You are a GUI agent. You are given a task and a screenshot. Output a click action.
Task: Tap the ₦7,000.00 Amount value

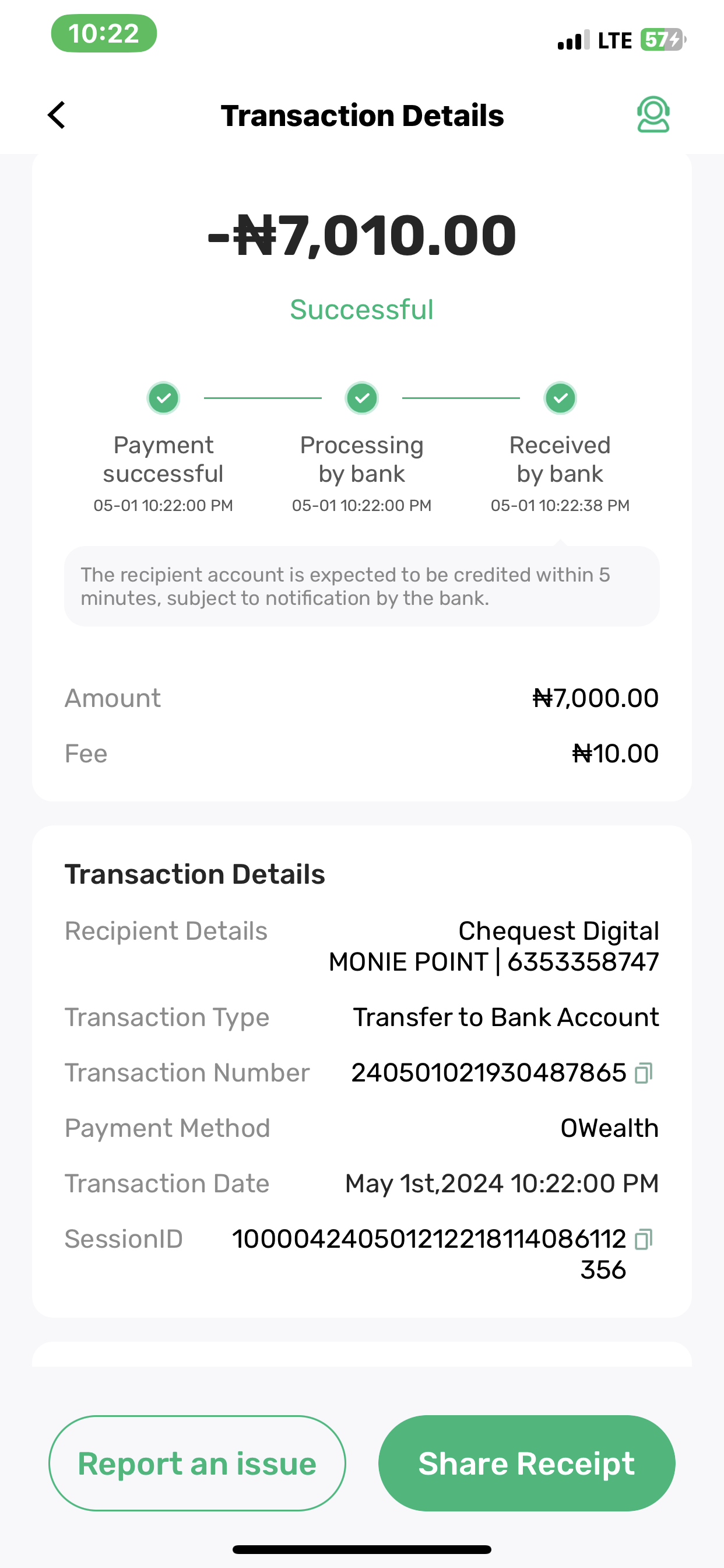[x=595, y=698]
